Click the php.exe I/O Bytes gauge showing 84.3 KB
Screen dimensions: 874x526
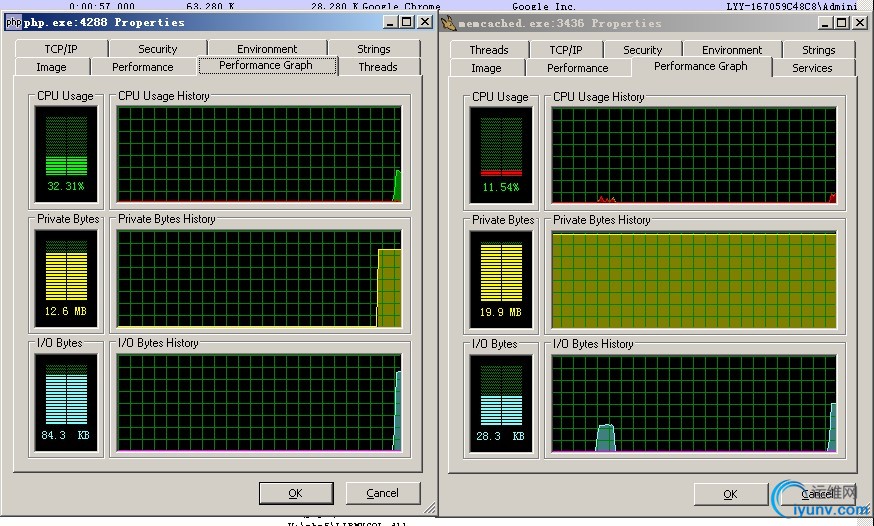click(x=67, y=400)
